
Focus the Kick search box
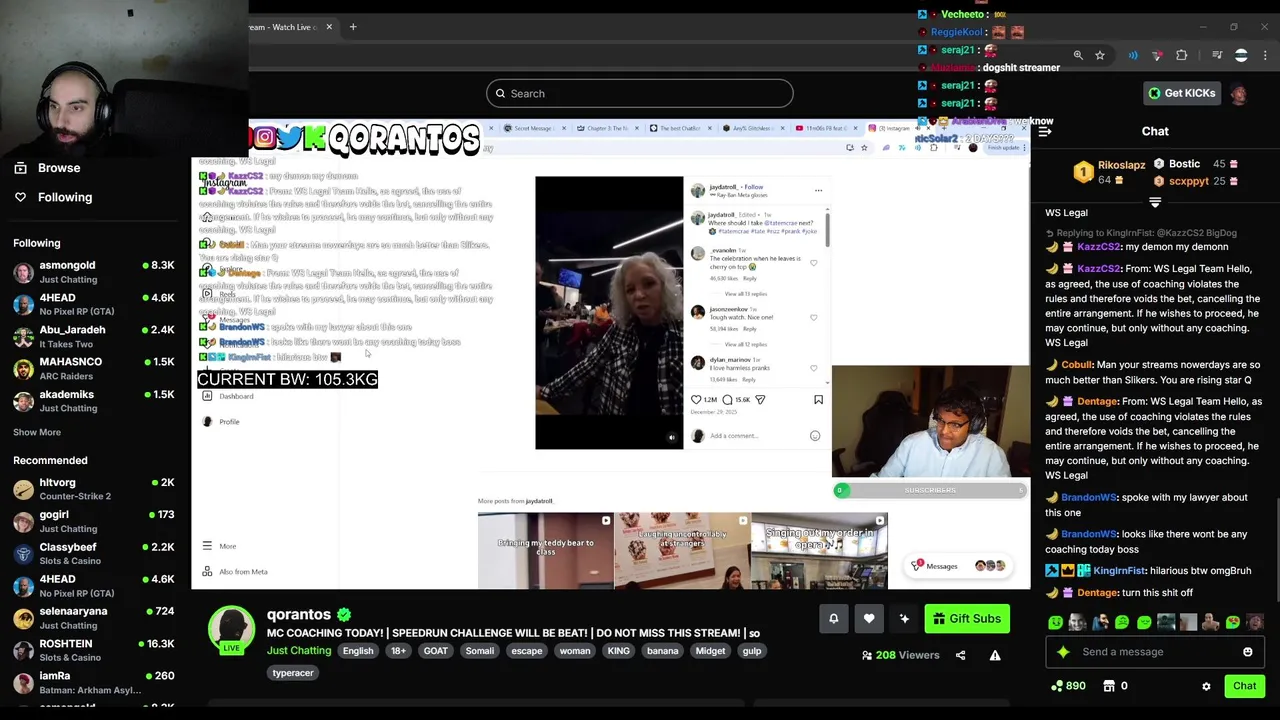pos(640,94)
